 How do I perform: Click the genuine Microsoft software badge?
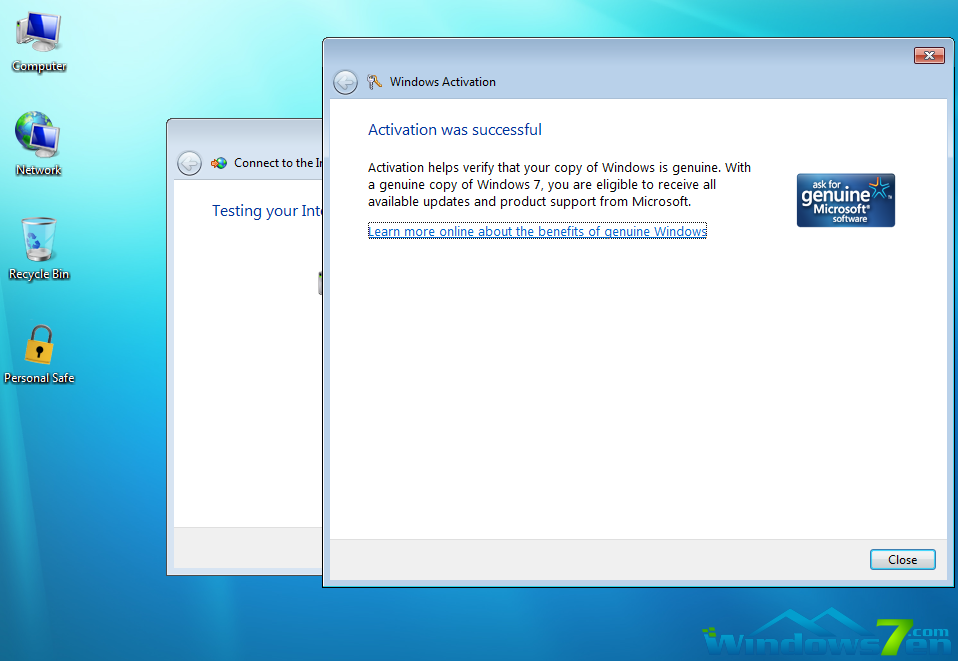point(845,200)
